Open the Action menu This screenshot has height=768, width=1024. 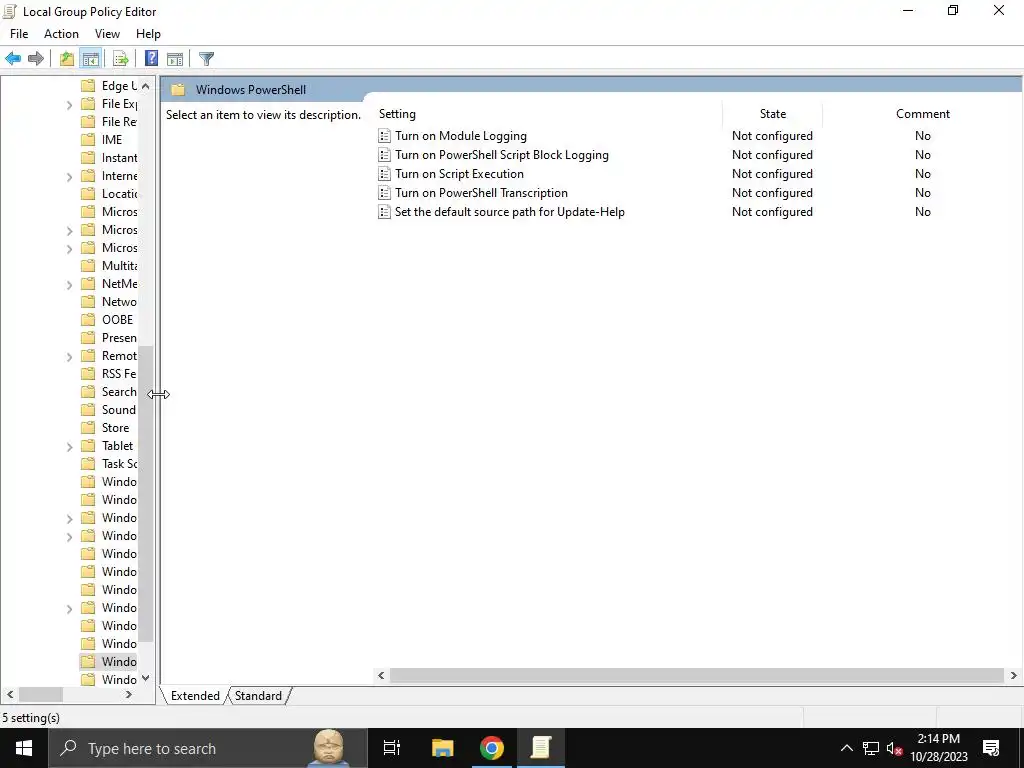point(61,34)
